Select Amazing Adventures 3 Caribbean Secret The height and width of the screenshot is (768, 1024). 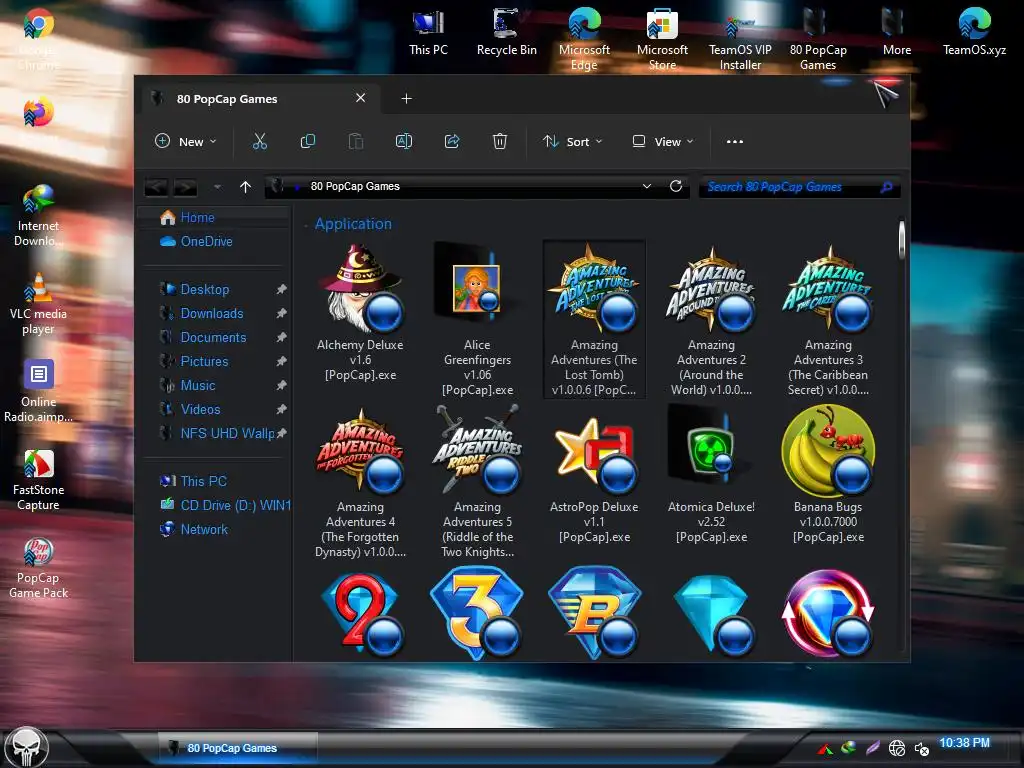pyautogui.click(x=828, y=319)
